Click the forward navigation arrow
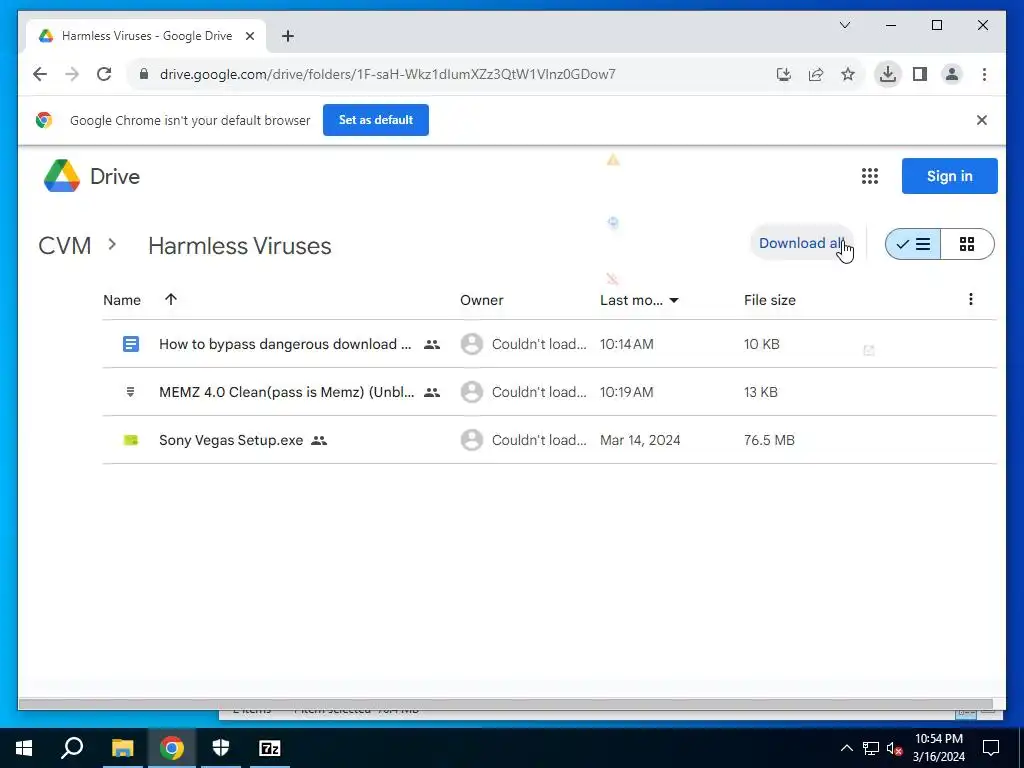This screenshot has height=768, width=1024. [72, 74]
